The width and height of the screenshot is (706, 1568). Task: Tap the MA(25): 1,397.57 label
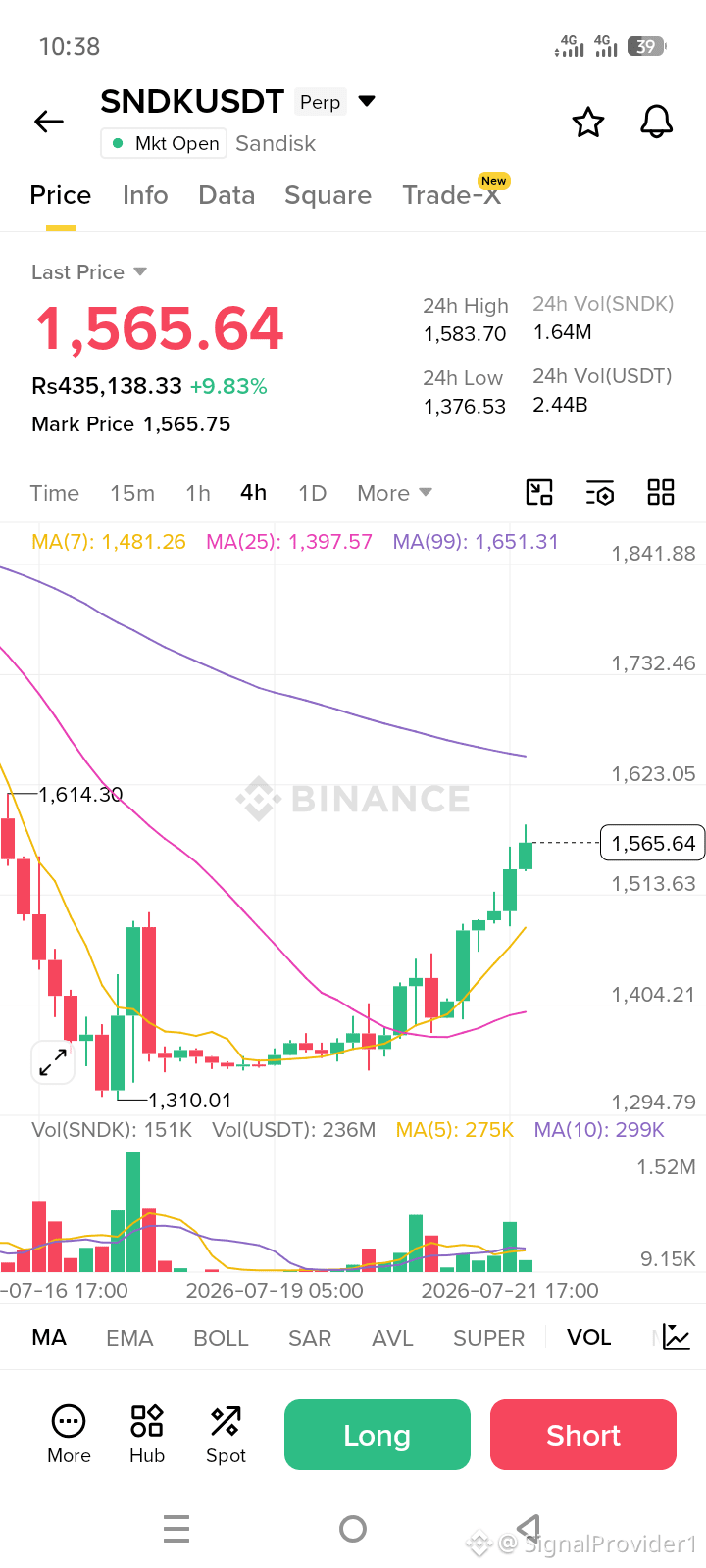(x=289, y=542)
